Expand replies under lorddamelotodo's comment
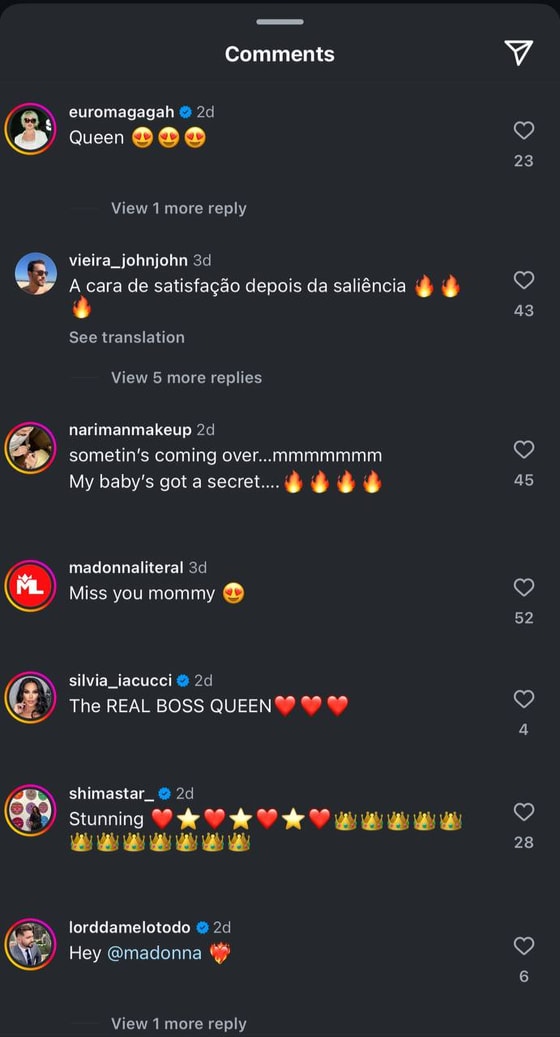The width and height of the screenshot is (560, 1037). coord(179,1024)
